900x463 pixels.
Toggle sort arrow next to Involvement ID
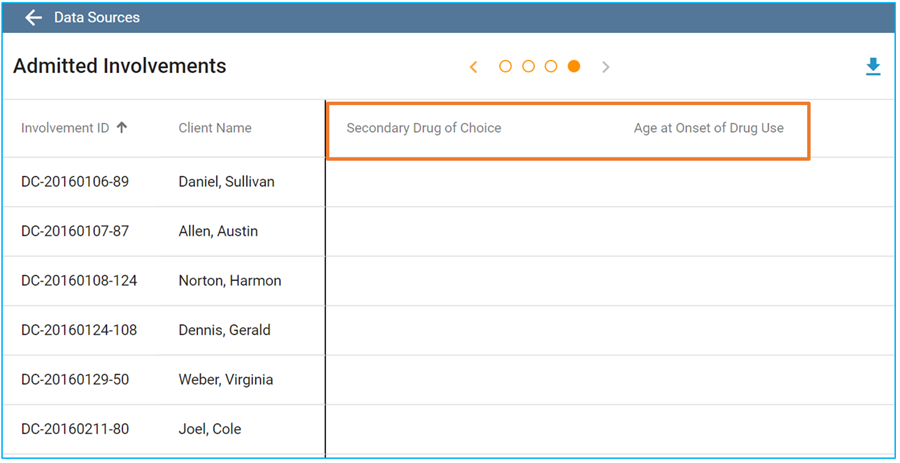pyautogui.click(x=122, y=128)
